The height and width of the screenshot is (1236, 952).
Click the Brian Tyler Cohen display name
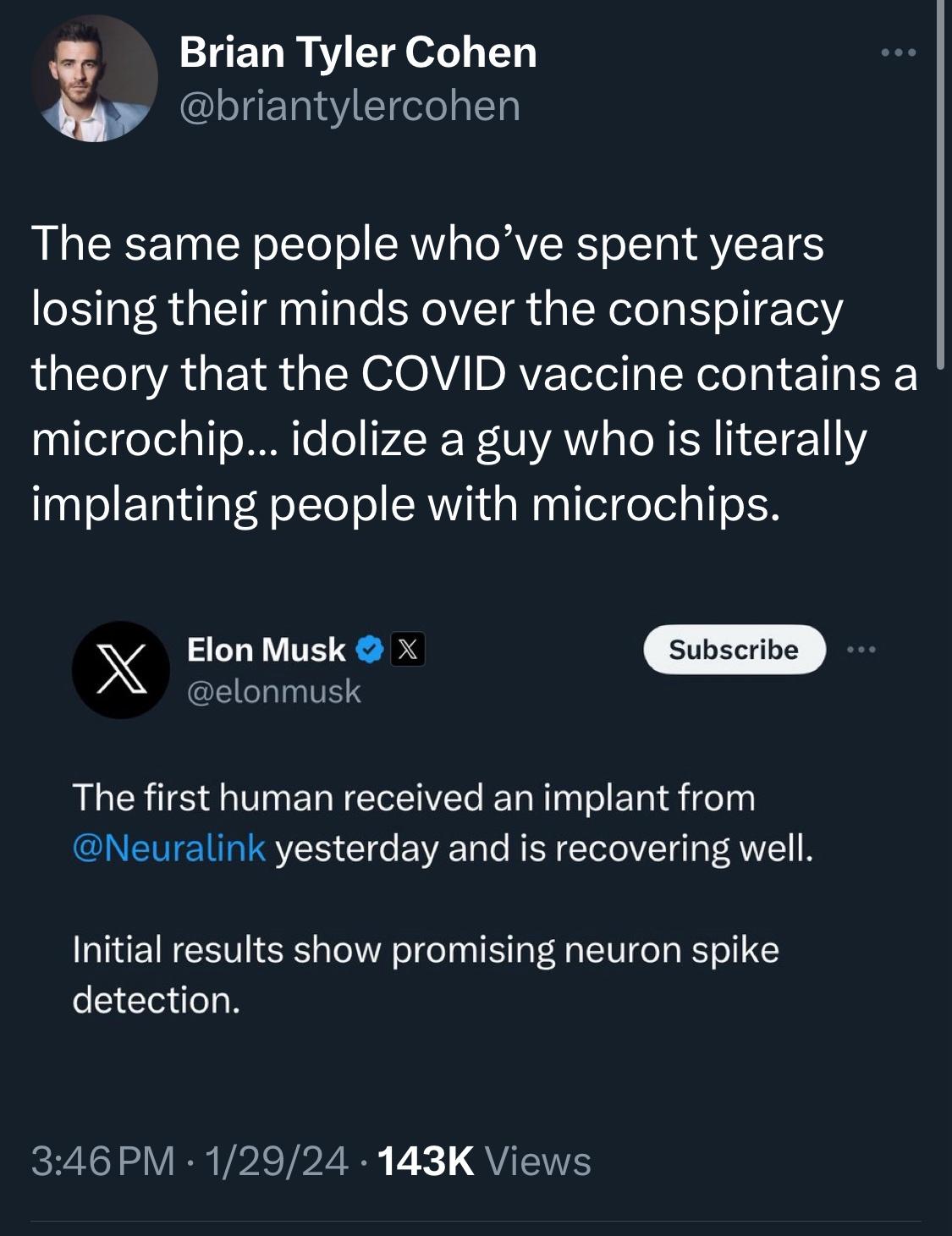pos(358,53)
